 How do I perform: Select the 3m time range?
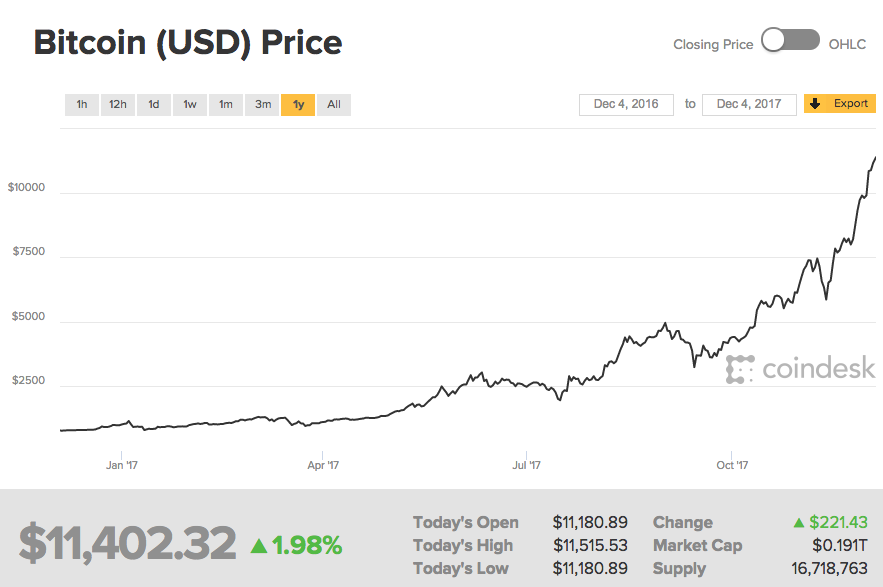click(261, 104)
